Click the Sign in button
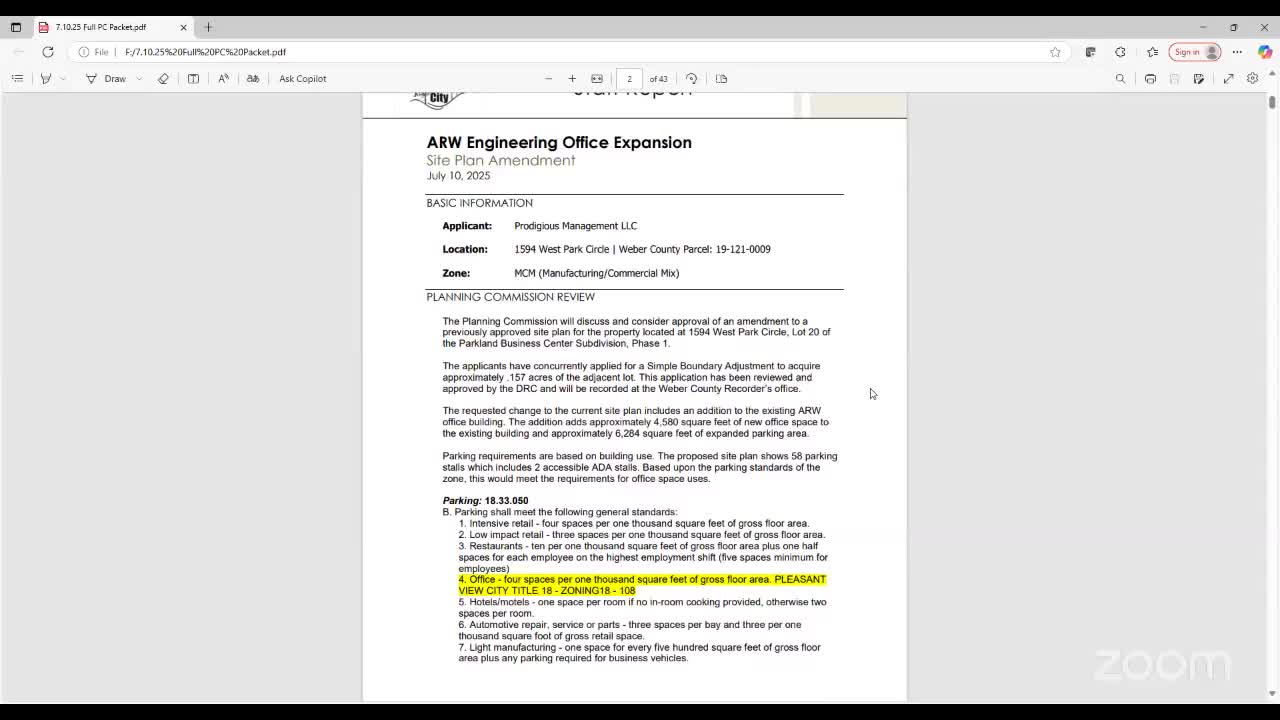1280x720 pixels. coord(1195,52)
